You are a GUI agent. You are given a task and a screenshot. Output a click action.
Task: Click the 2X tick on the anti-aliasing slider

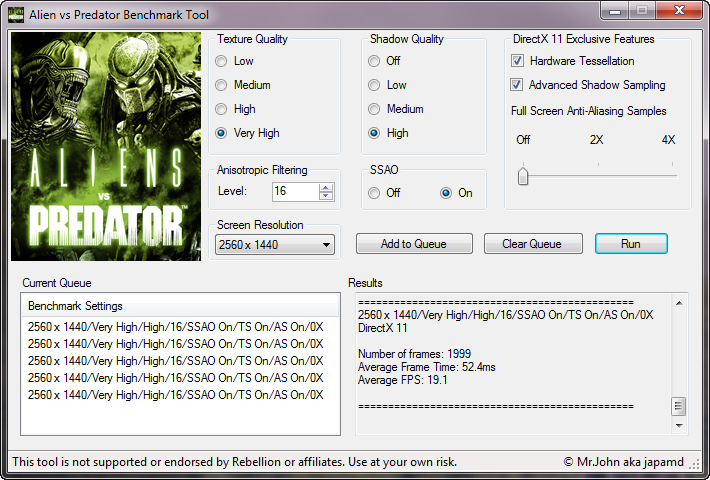pyautogui.click(x=598, y=165)
